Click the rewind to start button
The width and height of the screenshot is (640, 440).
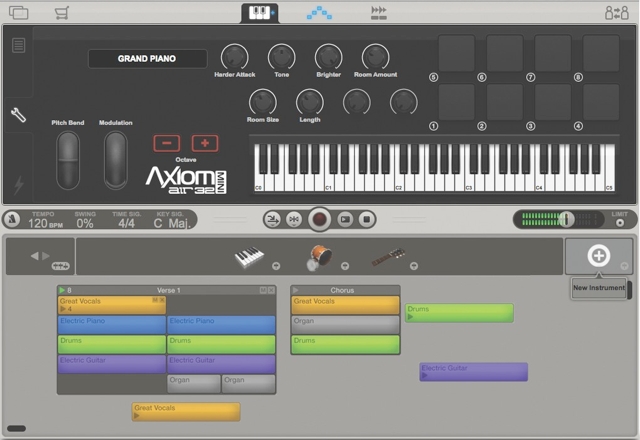(x=294, y=219)
